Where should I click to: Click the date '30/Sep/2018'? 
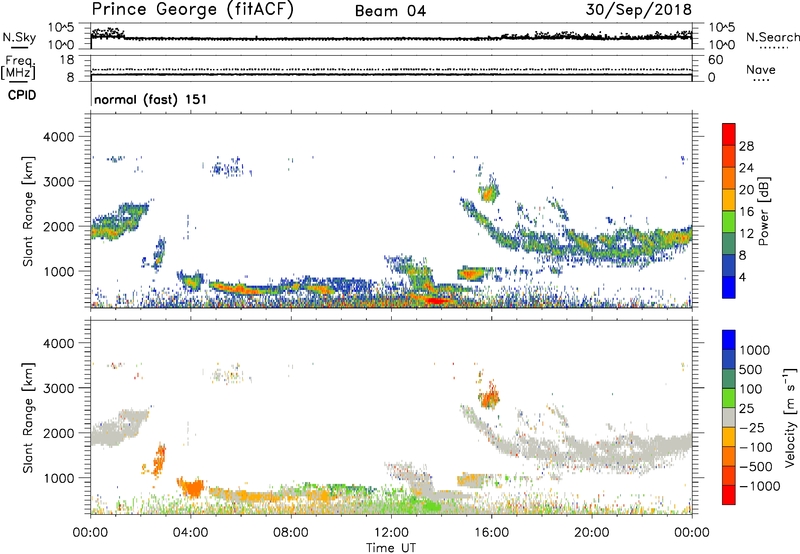(638, 9)
